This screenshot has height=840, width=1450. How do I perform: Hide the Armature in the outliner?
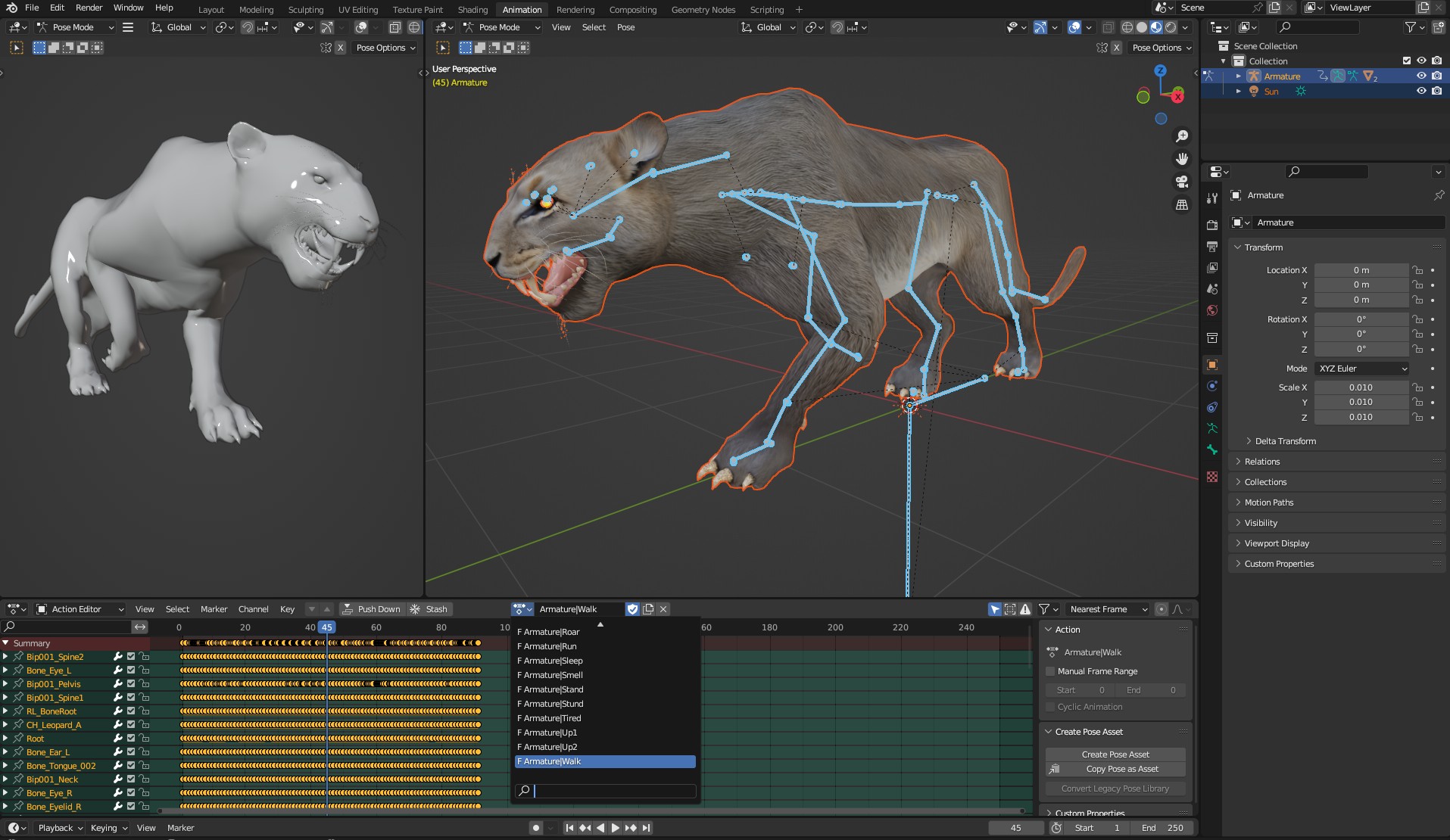[1421, 76]
